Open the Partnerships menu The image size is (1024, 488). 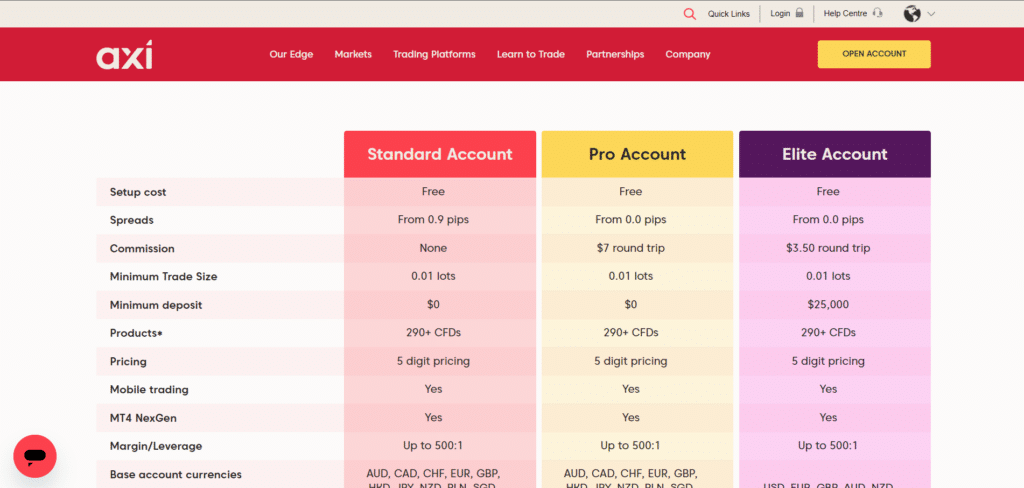(615, 54)
